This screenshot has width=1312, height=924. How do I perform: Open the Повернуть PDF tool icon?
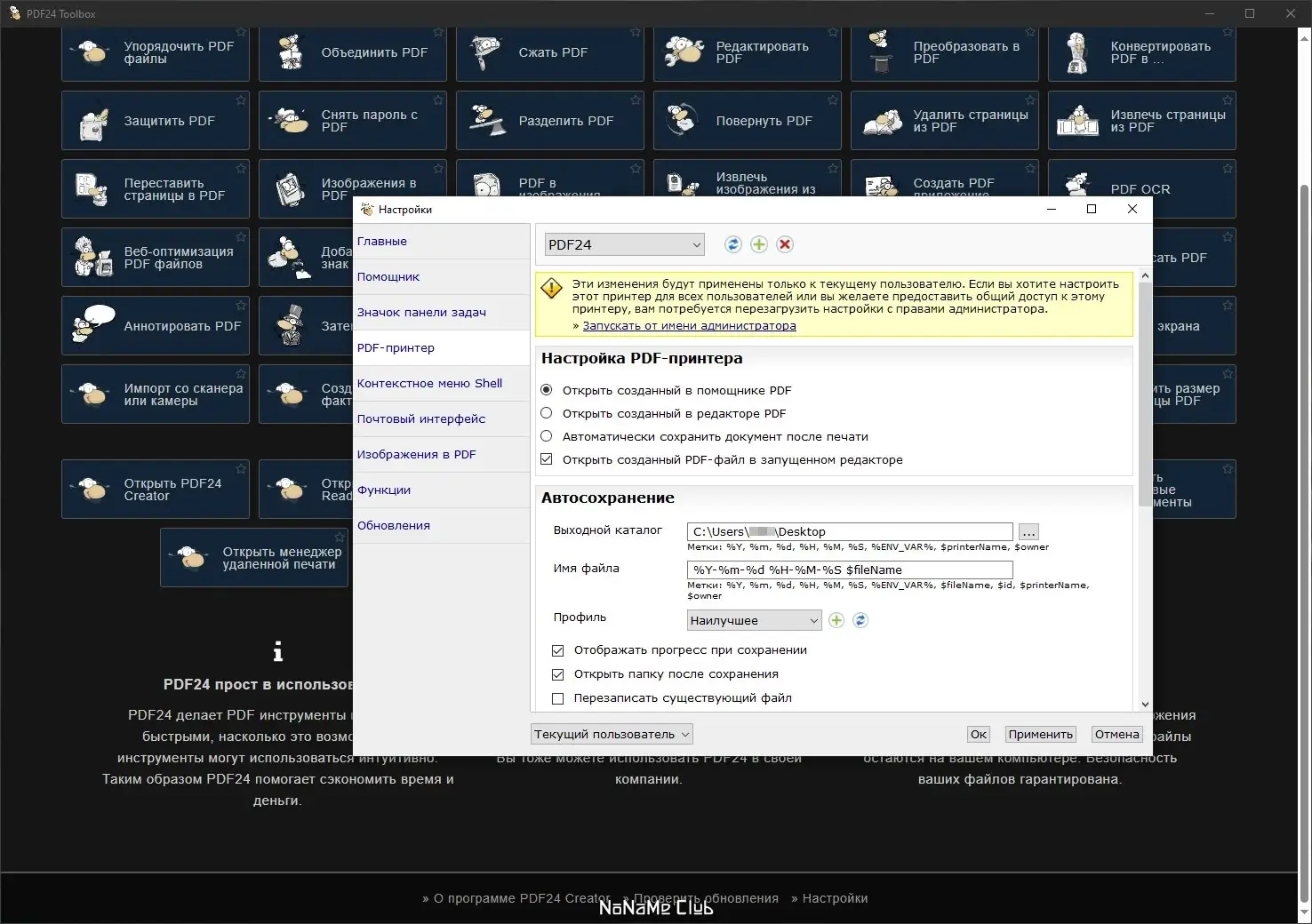683,121
